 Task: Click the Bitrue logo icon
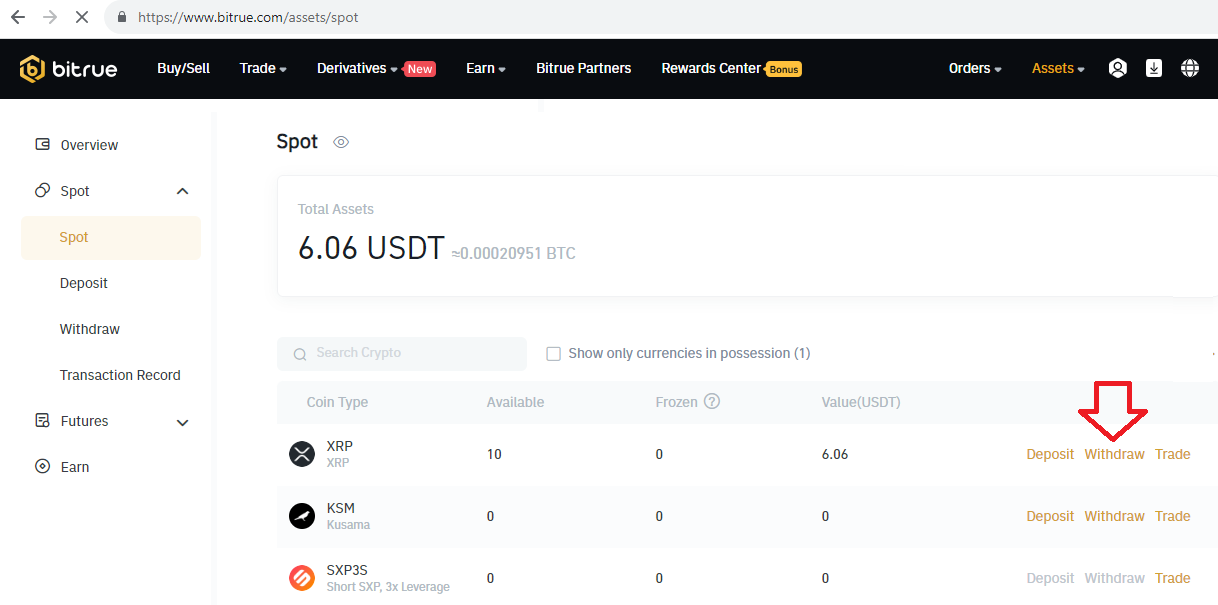coord(32,69)
